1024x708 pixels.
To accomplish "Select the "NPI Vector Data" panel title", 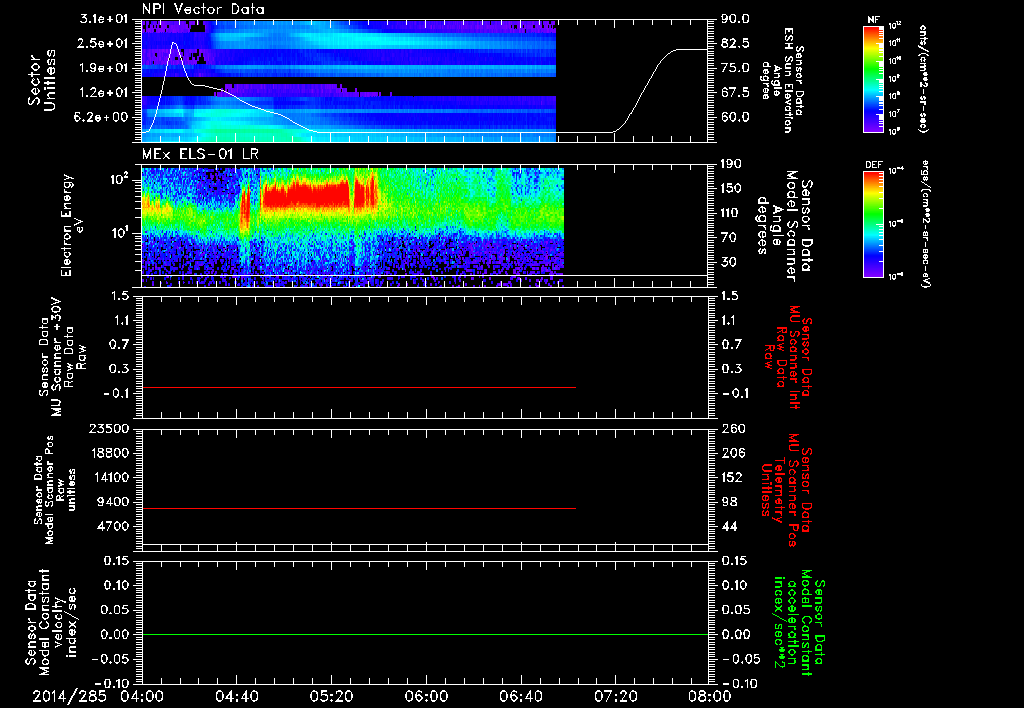I will click(203, 9).
